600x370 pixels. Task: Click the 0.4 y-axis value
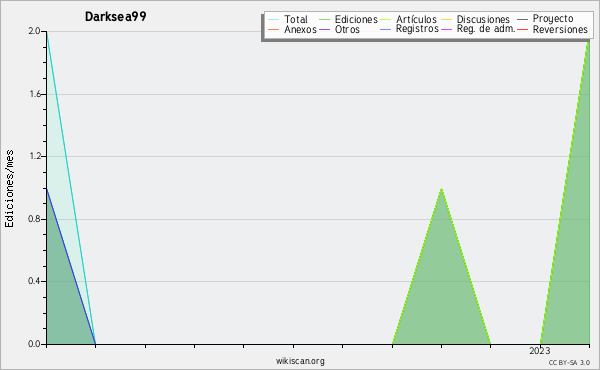[x=34, y=281]
